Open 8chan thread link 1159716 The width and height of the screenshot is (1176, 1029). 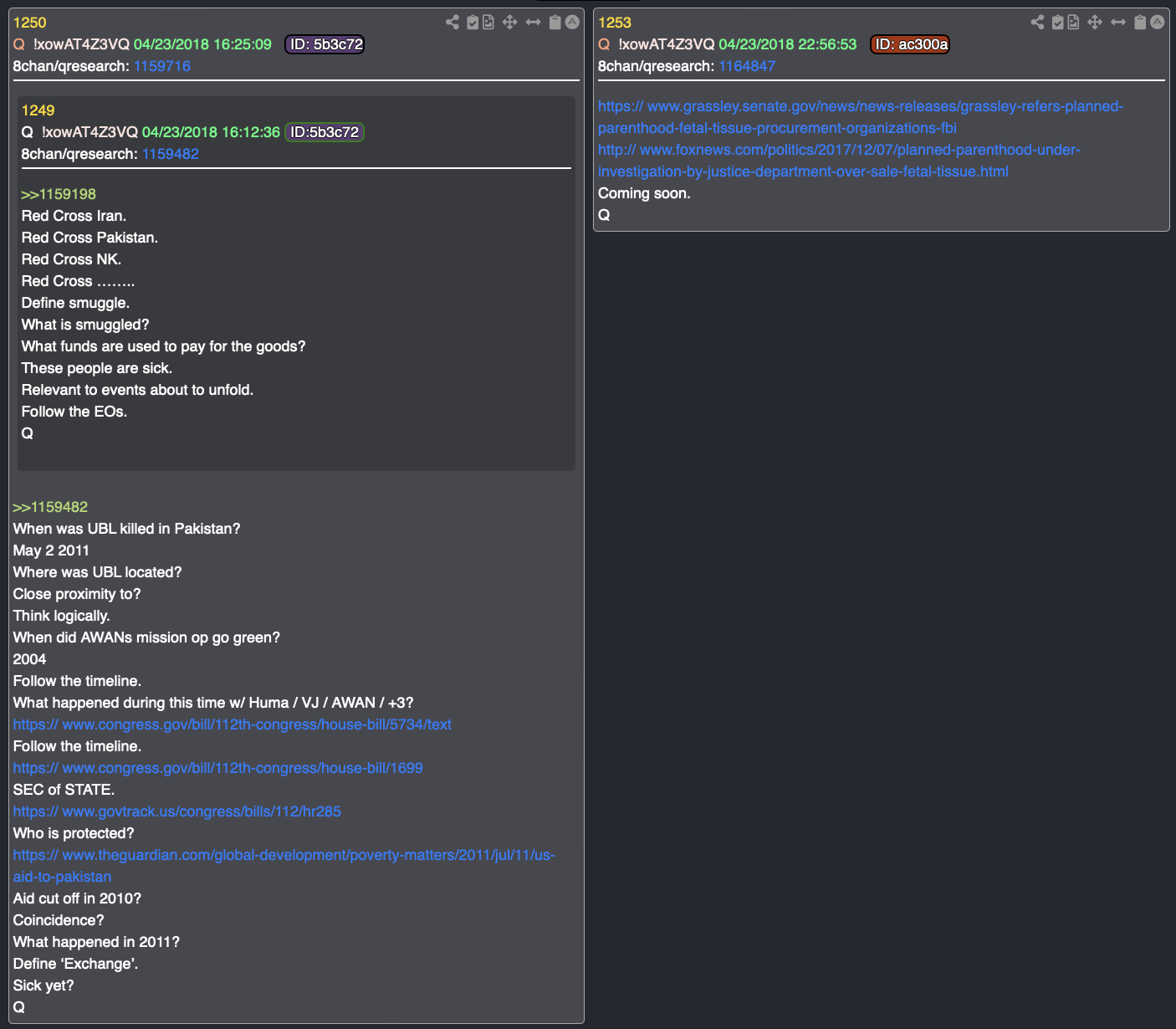click(x=162, y=66)
